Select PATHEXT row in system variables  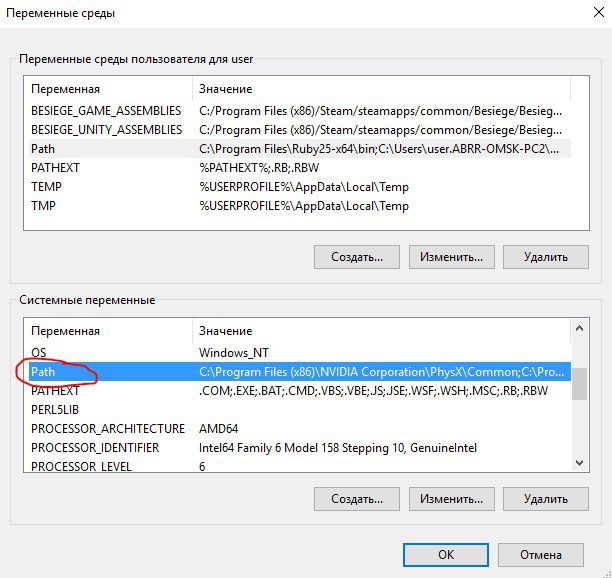[300, 391]
